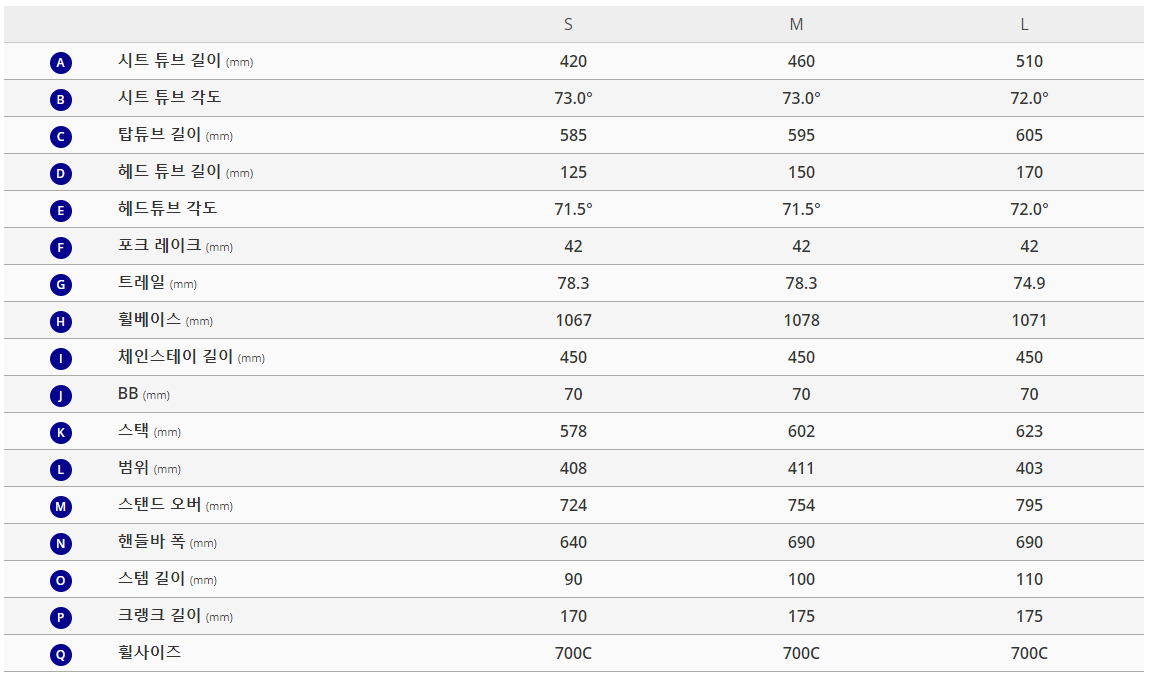
Task: Click the blue A circle icon
Action: 61,62
